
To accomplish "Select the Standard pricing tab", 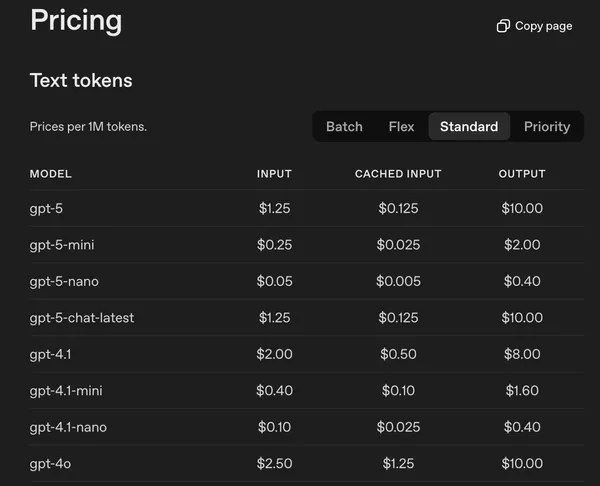I will click(469, 127).
